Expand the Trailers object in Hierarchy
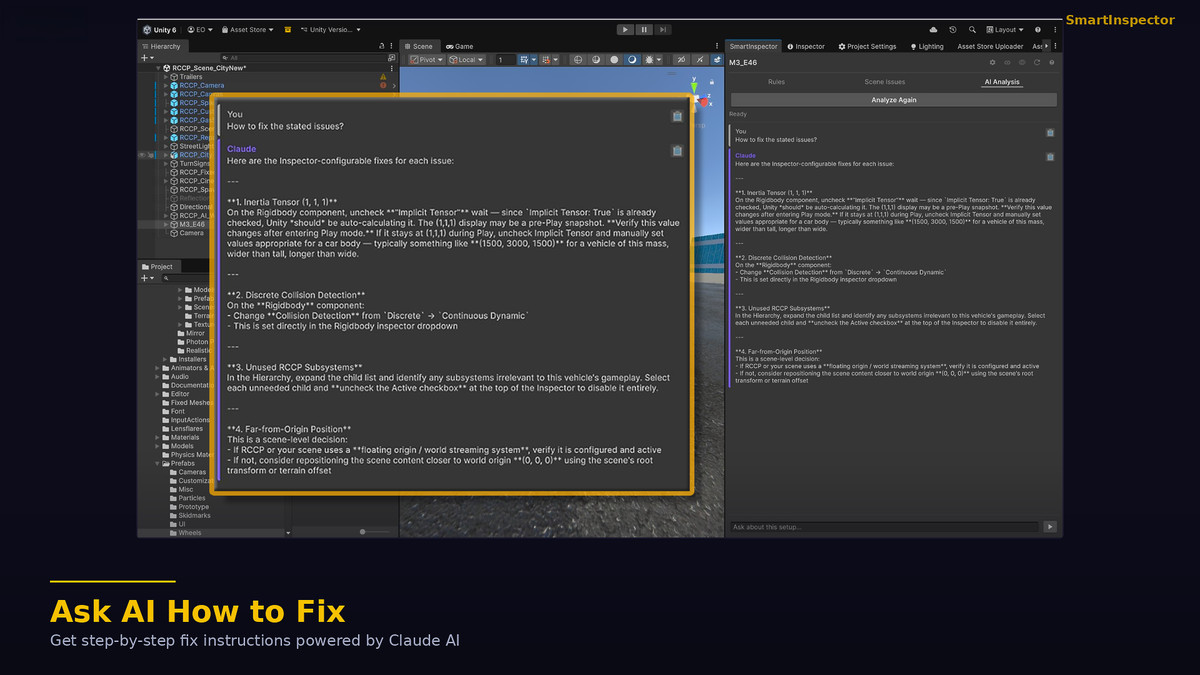 166,77
